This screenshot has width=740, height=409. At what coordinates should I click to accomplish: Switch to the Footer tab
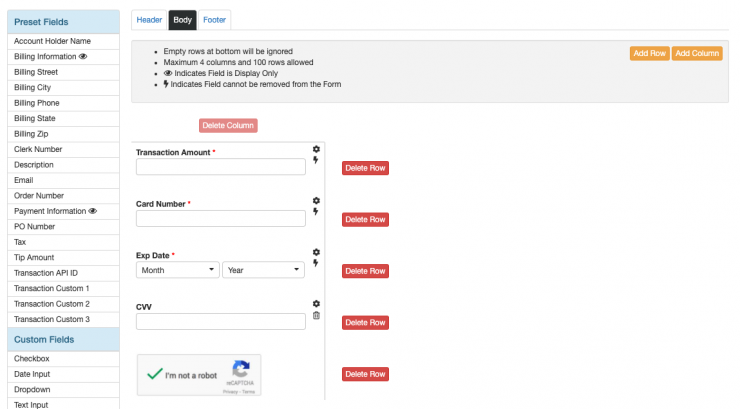coord(214,20)
